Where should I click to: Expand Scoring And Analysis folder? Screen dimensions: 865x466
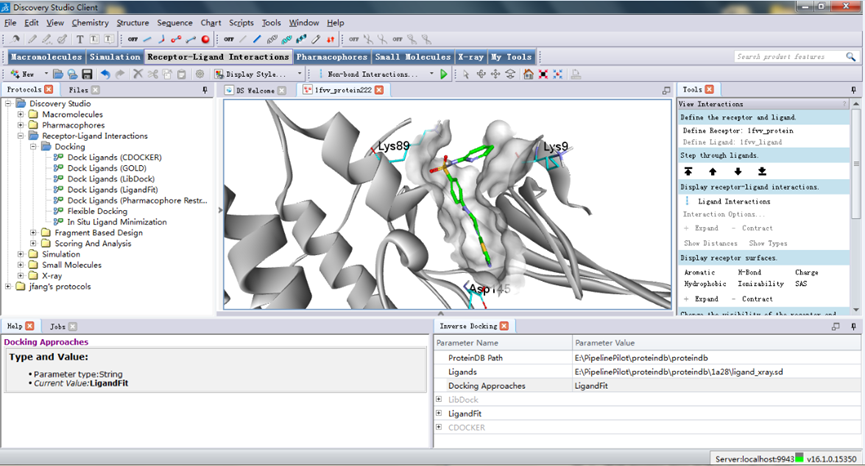point(33,243)
